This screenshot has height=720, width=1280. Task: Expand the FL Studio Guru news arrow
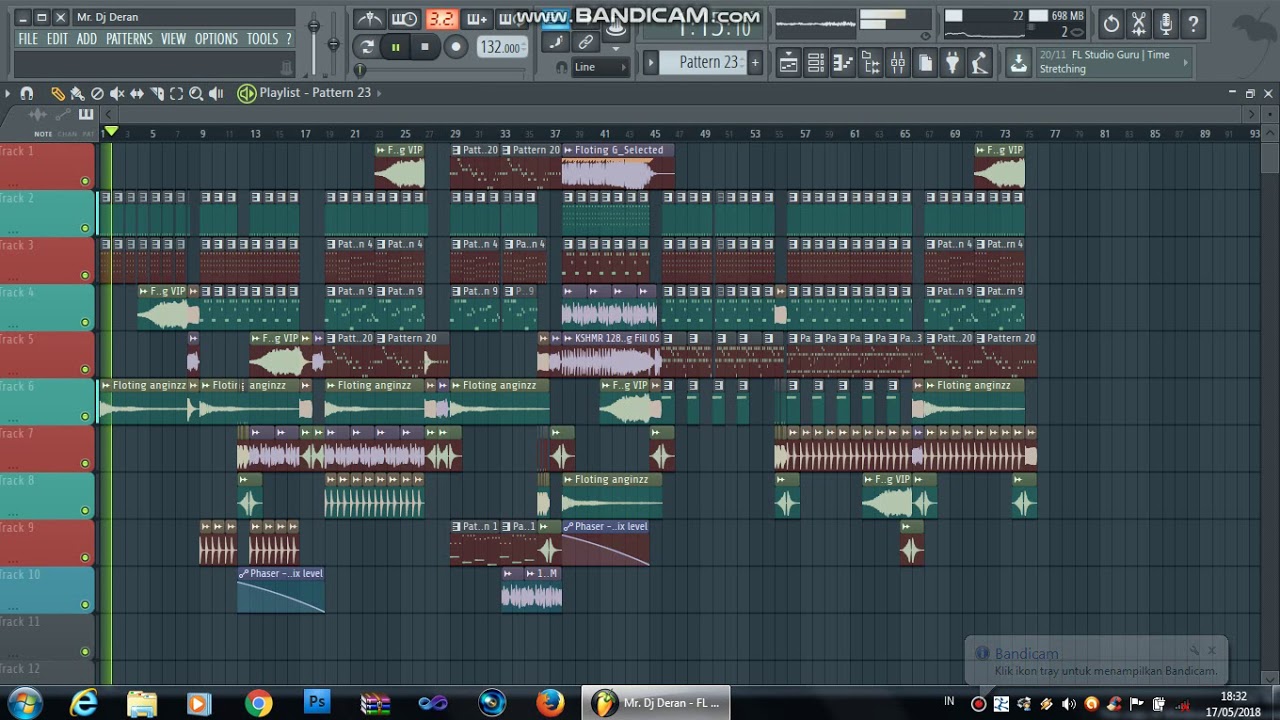pyautogui.click(x=1186, y=62)
